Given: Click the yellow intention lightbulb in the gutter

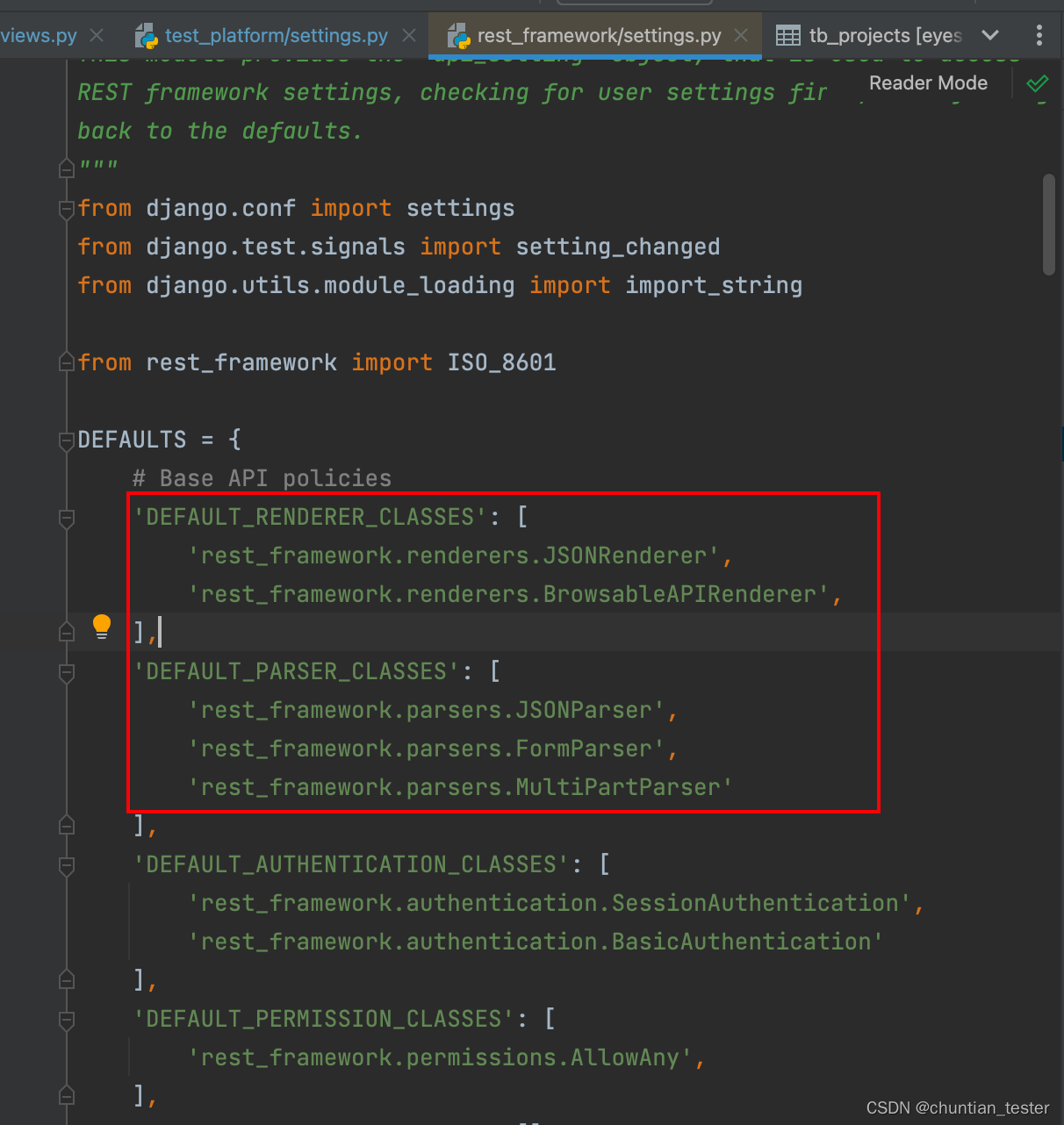Looking at the screenshot, I should coord(102,626).
